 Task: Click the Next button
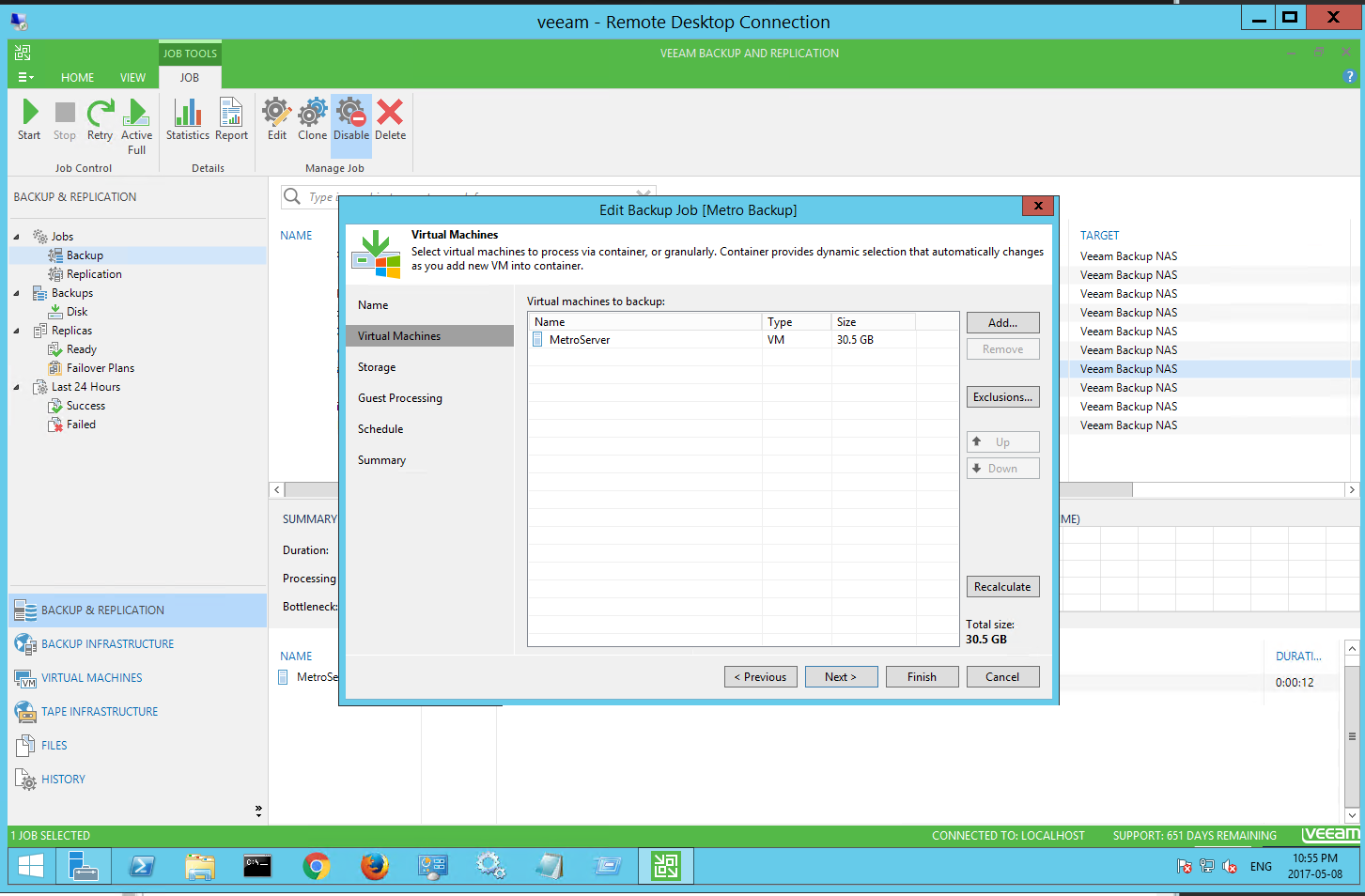point(842,677)
